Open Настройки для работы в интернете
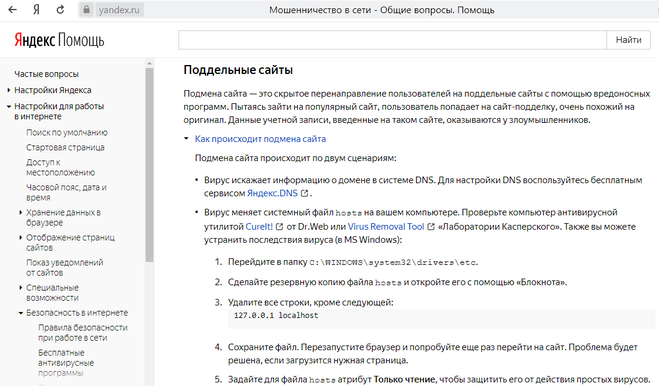The image size is (659, 386). pyautogui.click(x=59, y=111)
